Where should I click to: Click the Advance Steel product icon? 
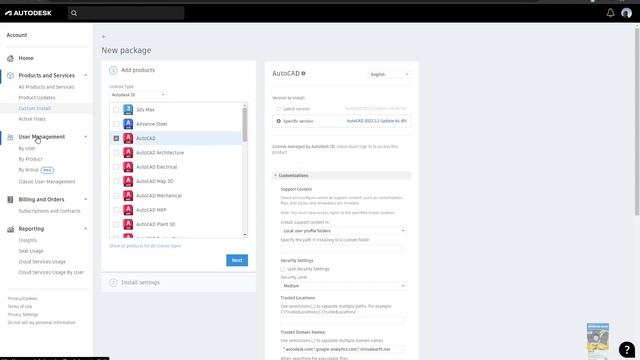tap(128, 124)
